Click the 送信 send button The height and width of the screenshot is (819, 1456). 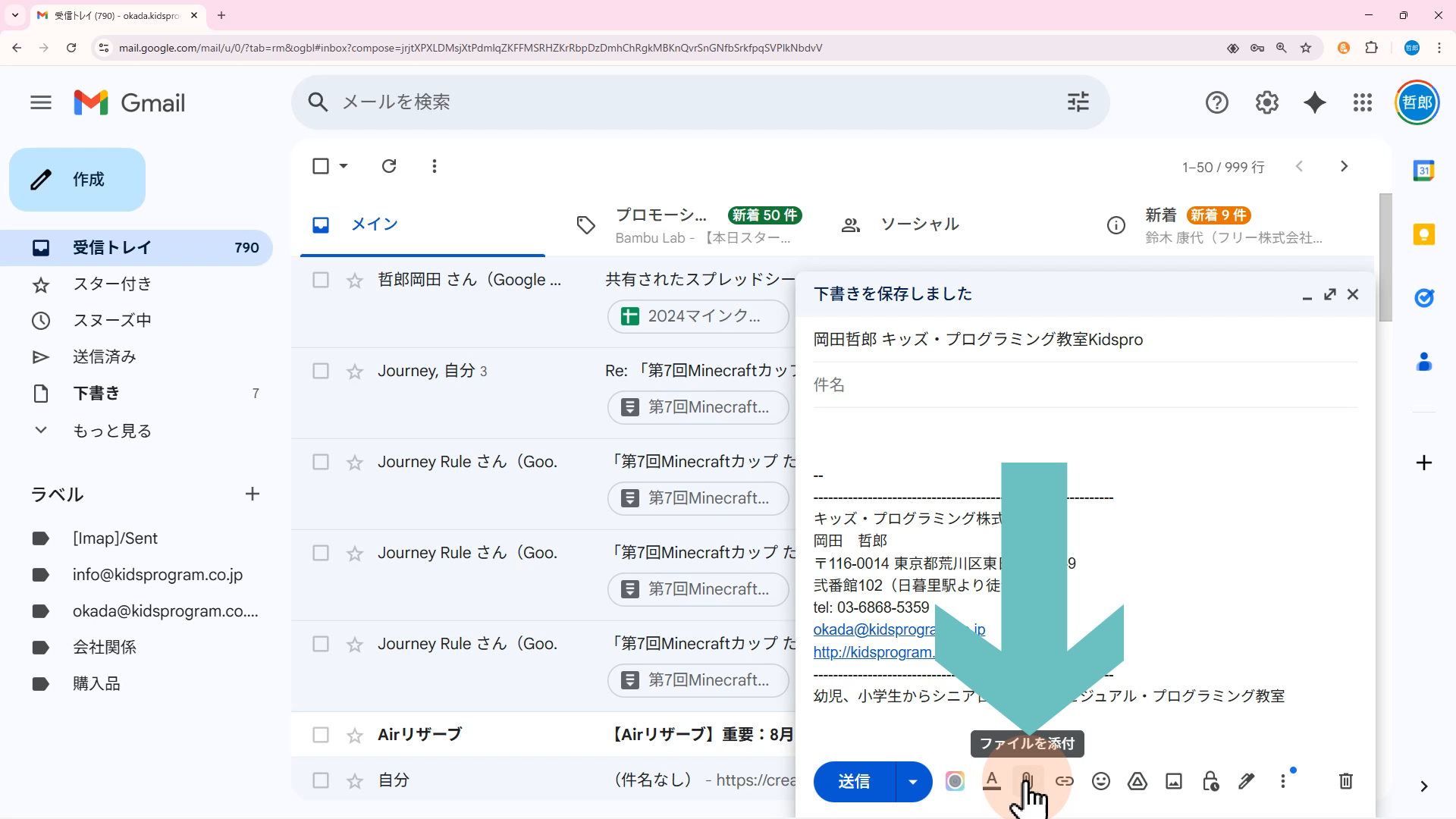(854, 782)
